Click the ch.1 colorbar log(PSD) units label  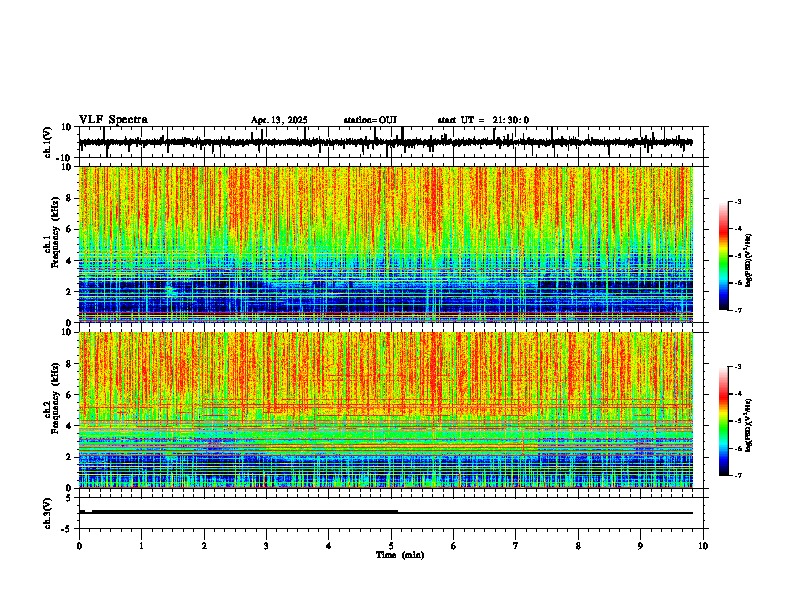tap(749, 260)
